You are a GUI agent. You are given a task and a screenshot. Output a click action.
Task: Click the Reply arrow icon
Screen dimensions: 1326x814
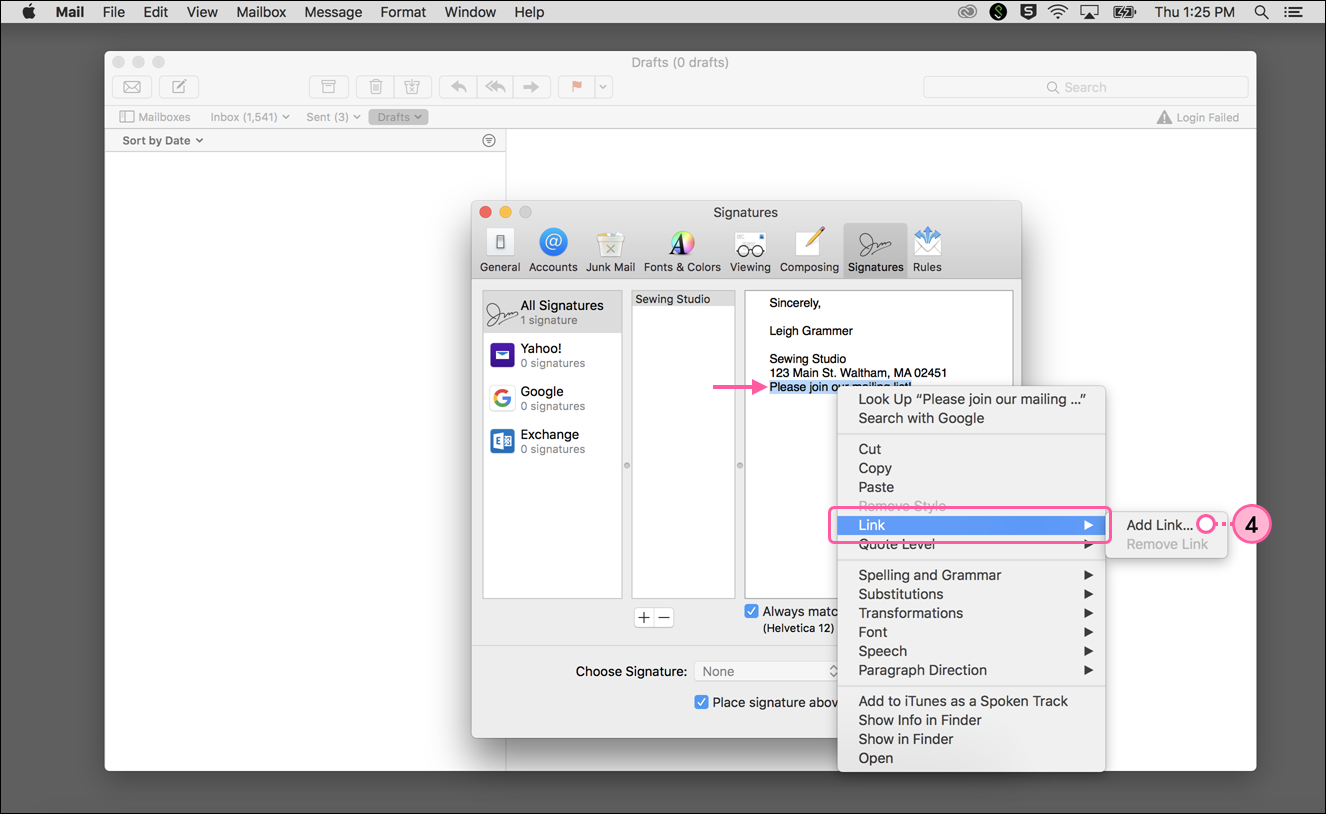458,87
